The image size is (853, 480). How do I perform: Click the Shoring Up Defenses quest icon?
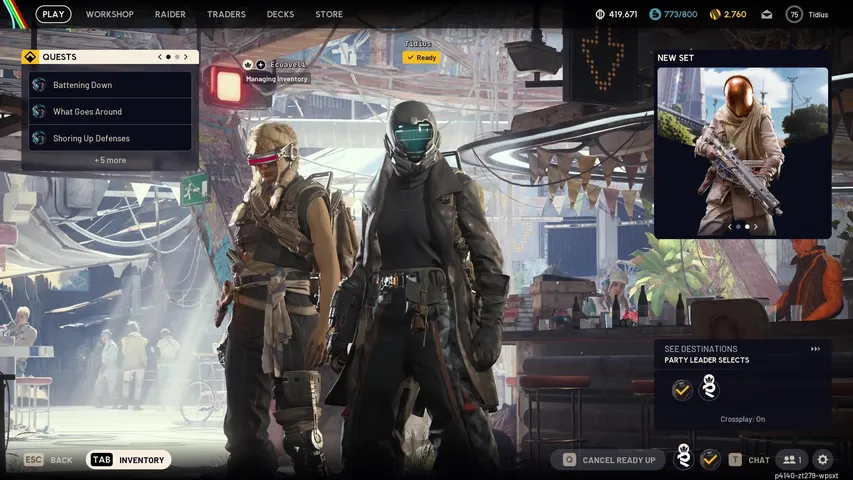pyautogui.click(x=39, y=138)
